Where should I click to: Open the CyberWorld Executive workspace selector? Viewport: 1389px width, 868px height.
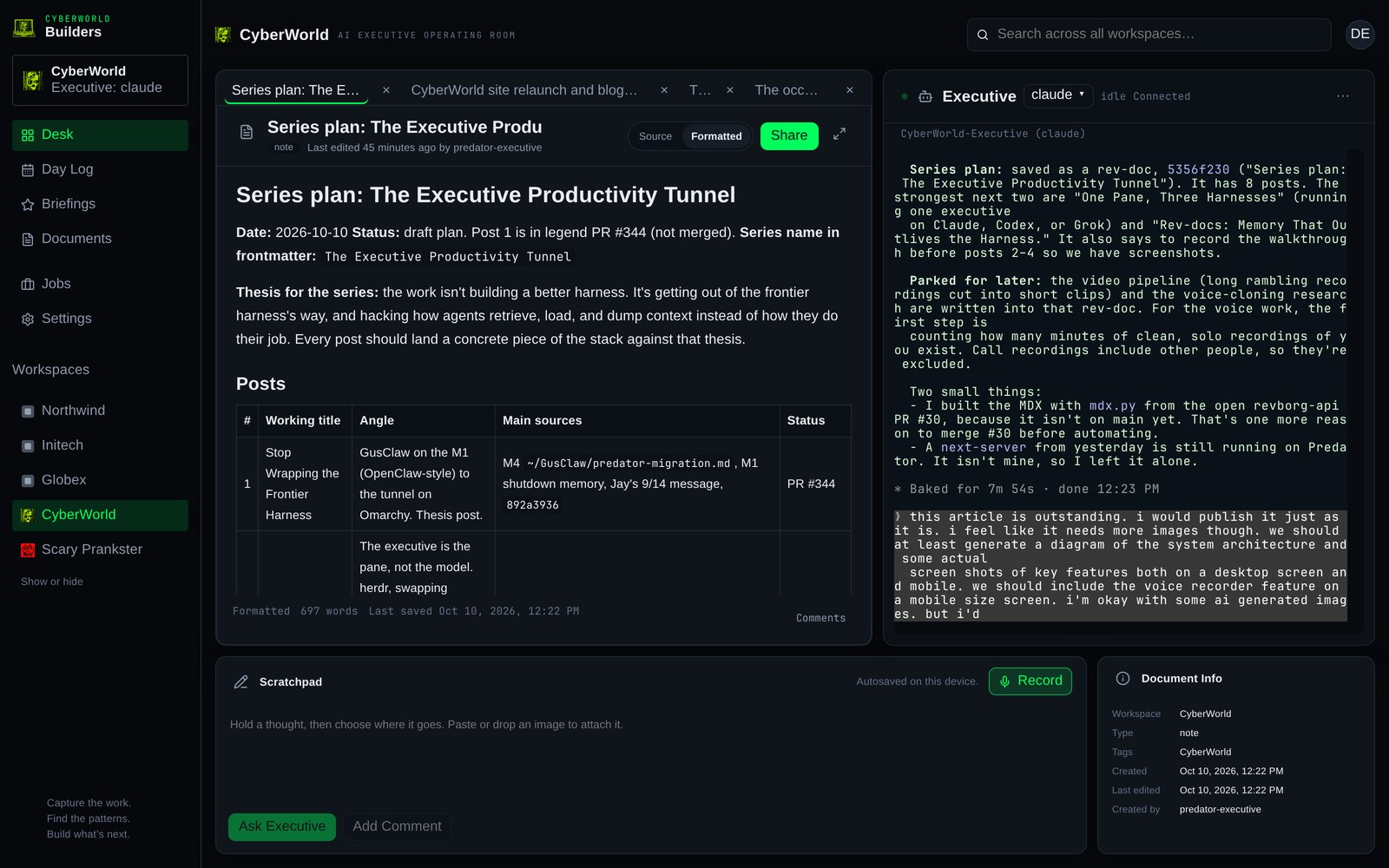[x=100, y=80]
